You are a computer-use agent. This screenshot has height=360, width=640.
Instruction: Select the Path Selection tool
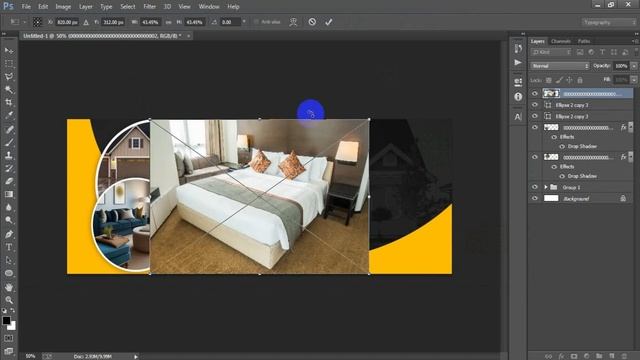[x=9, y=260]
